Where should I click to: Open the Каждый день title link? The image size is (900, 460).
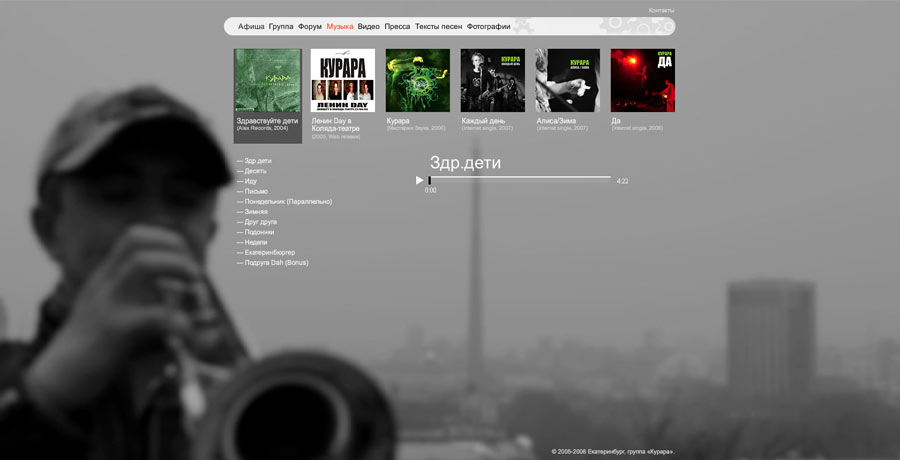tap(483, 121)
